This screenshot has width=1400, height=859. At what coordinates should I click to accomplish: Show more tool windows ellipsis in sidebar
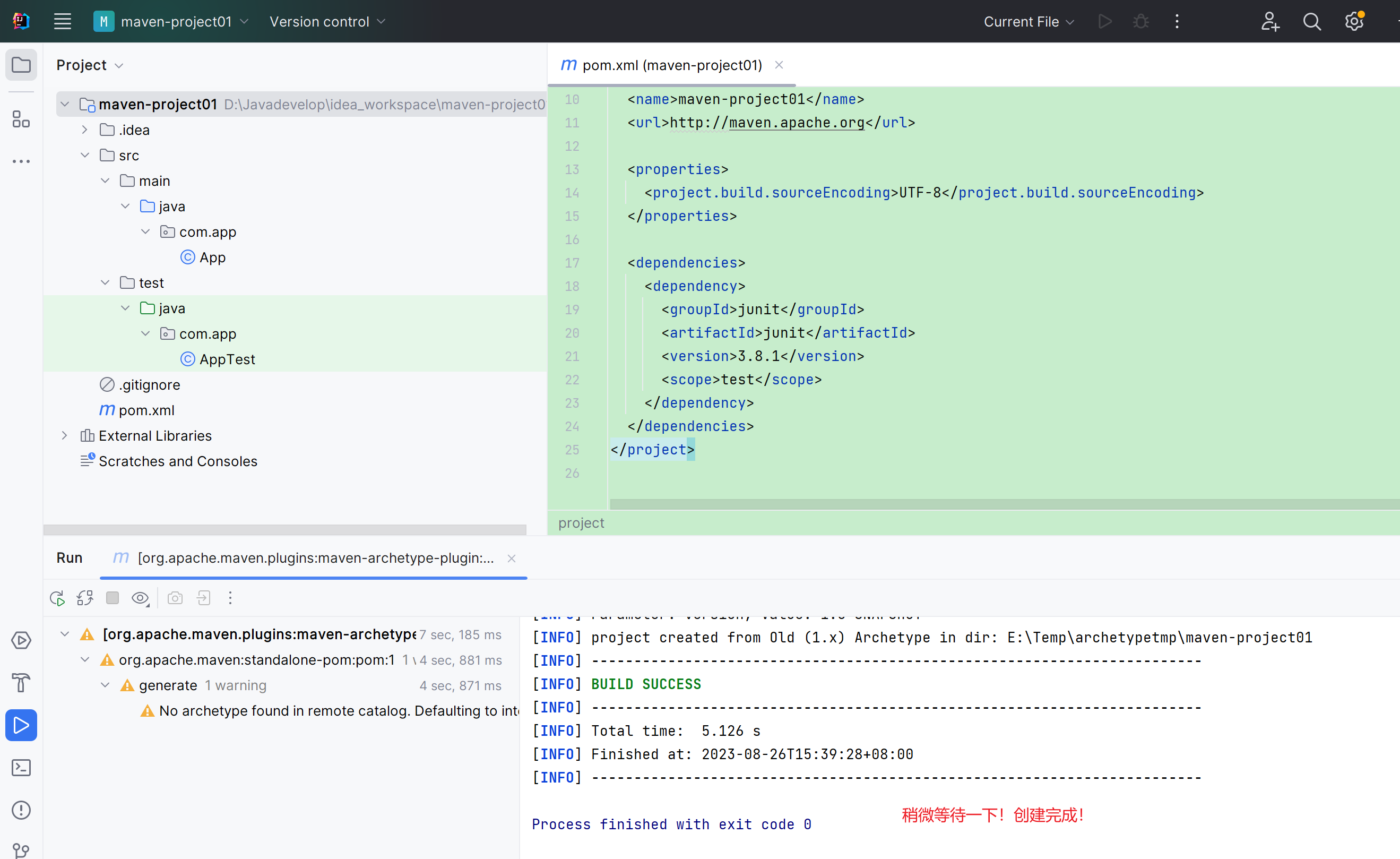21,161
